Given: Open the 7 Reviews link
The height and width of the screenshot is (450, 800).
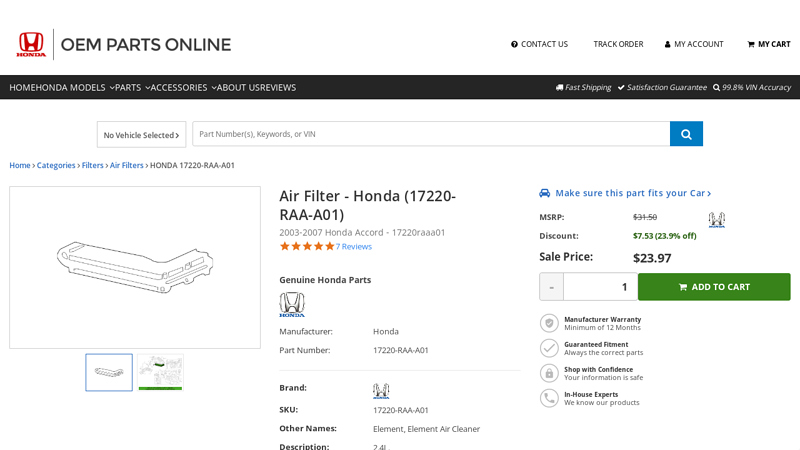Looking at the screenshot, I should (353, 246).
